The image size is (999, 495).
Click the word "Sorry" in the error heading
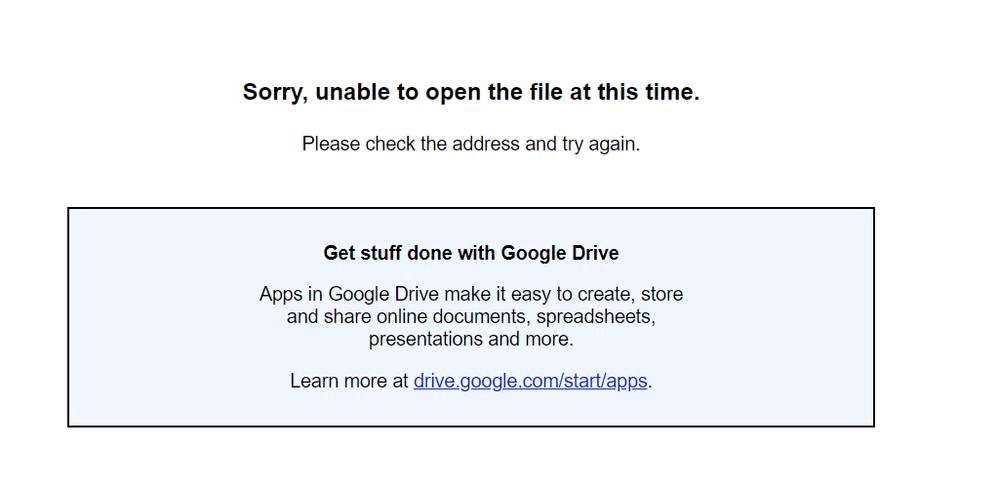[274, 92]
